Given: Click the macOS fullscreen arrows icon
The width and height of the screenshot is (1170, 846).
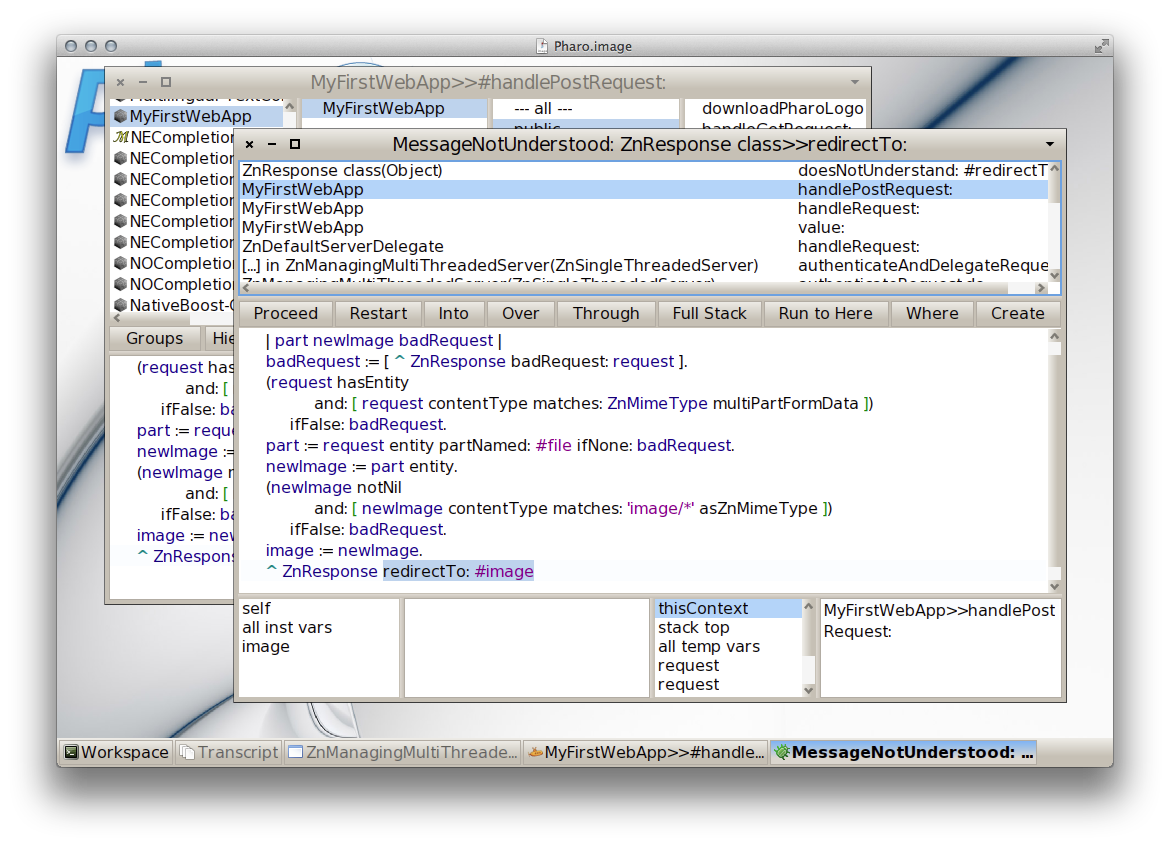Looking at the screenshot, I should pyautogui.click(x=1101, y=46).
